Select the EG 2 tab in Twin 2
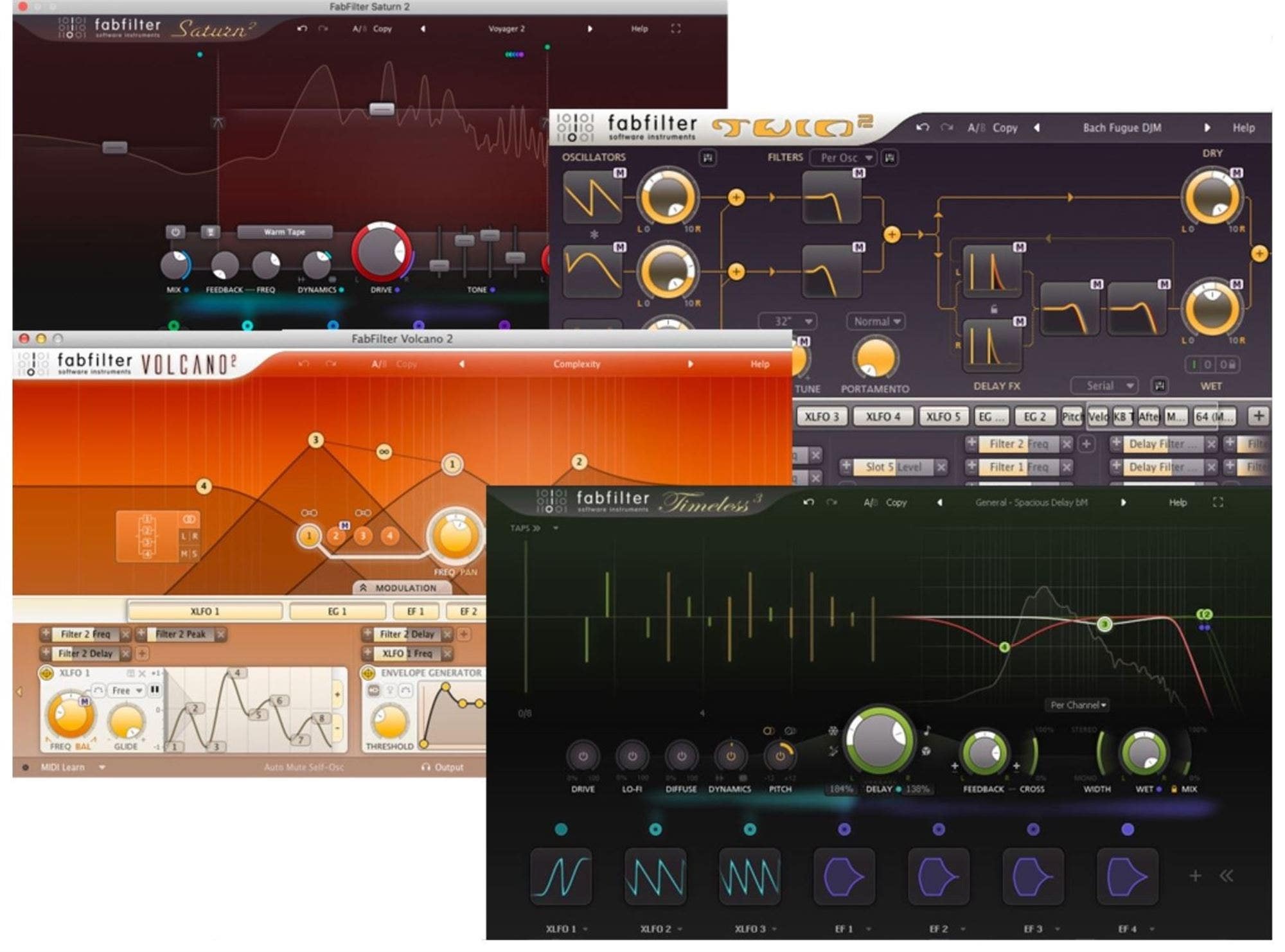Viewport: 1285px width, 952px height. click(x=1034, y=417)
